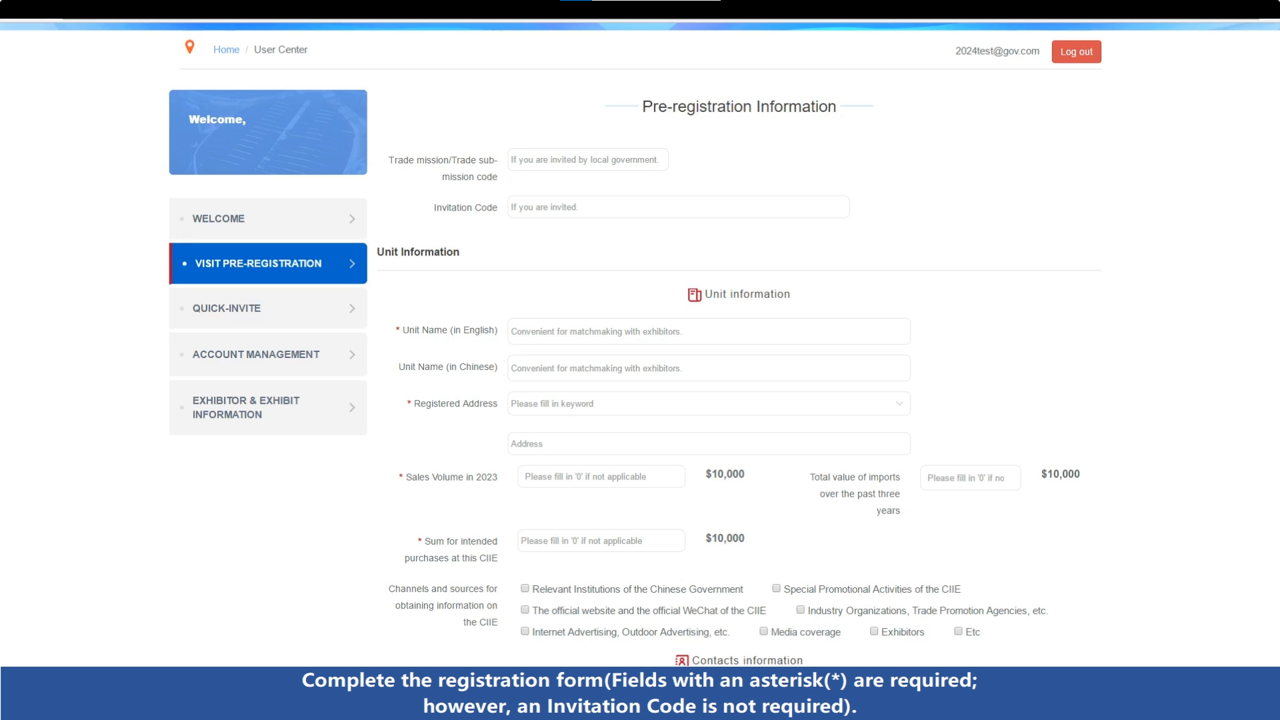
Task: Open the WELCOME sidebar menu
Action: 268,219
